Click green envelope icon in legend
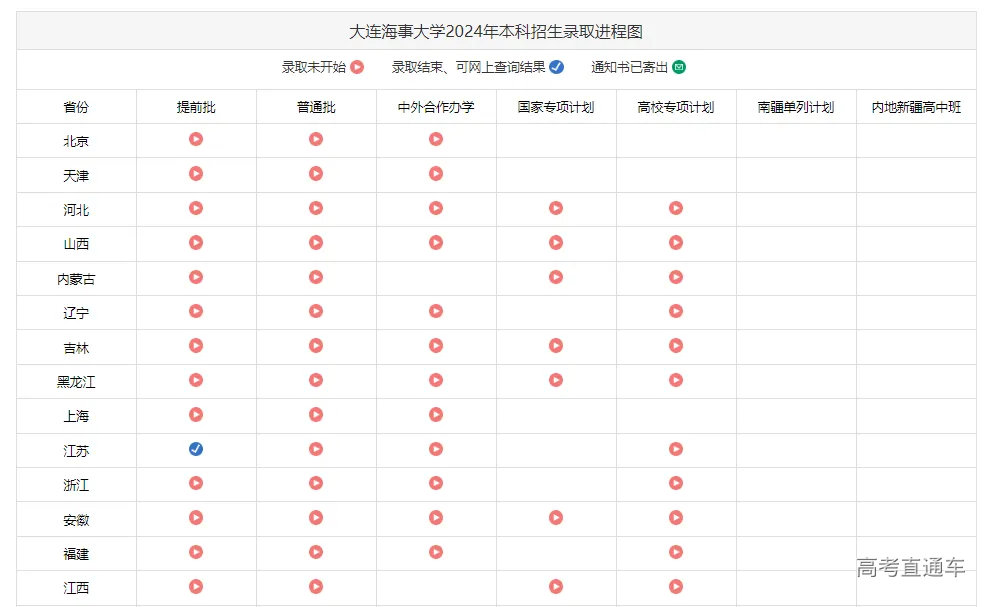Viewport: 994px width, 607px height. (x=679, y=68)
